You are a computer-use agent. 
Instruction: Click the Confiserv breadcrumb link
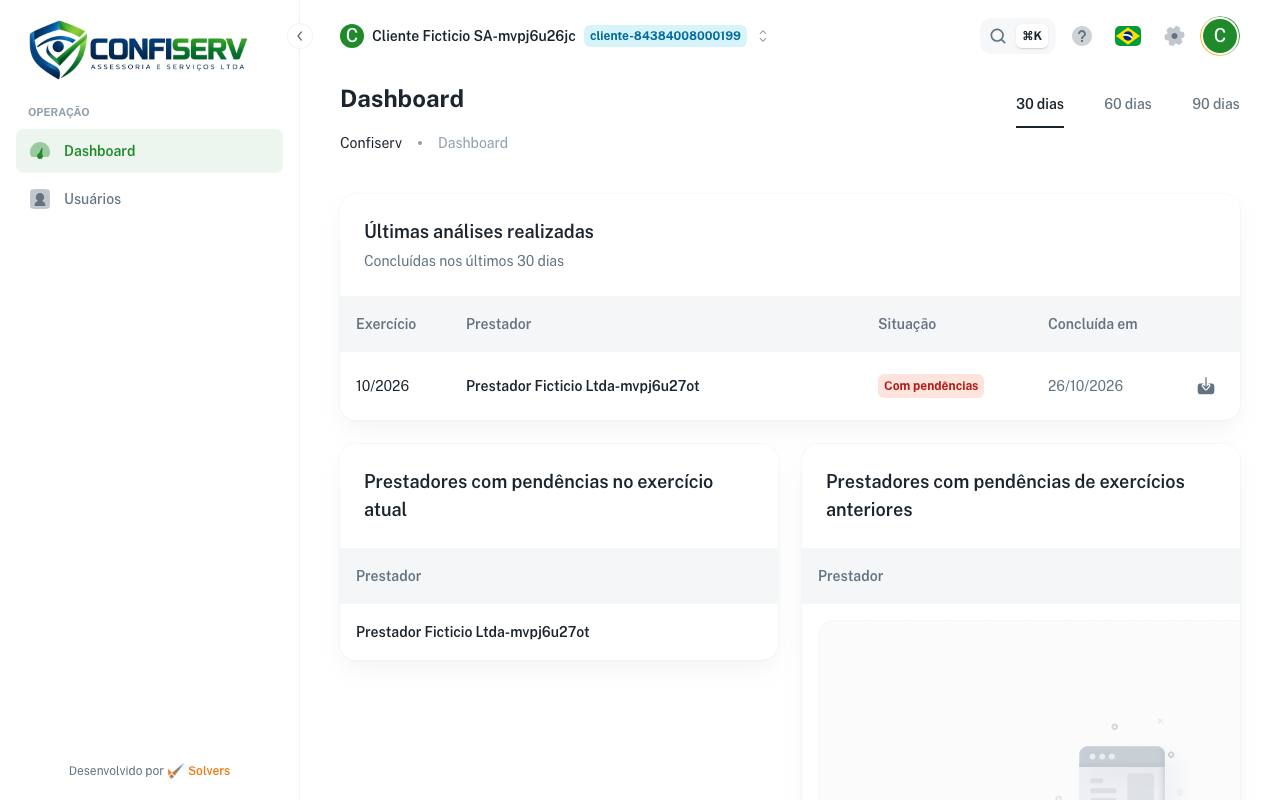click(371, 143)
